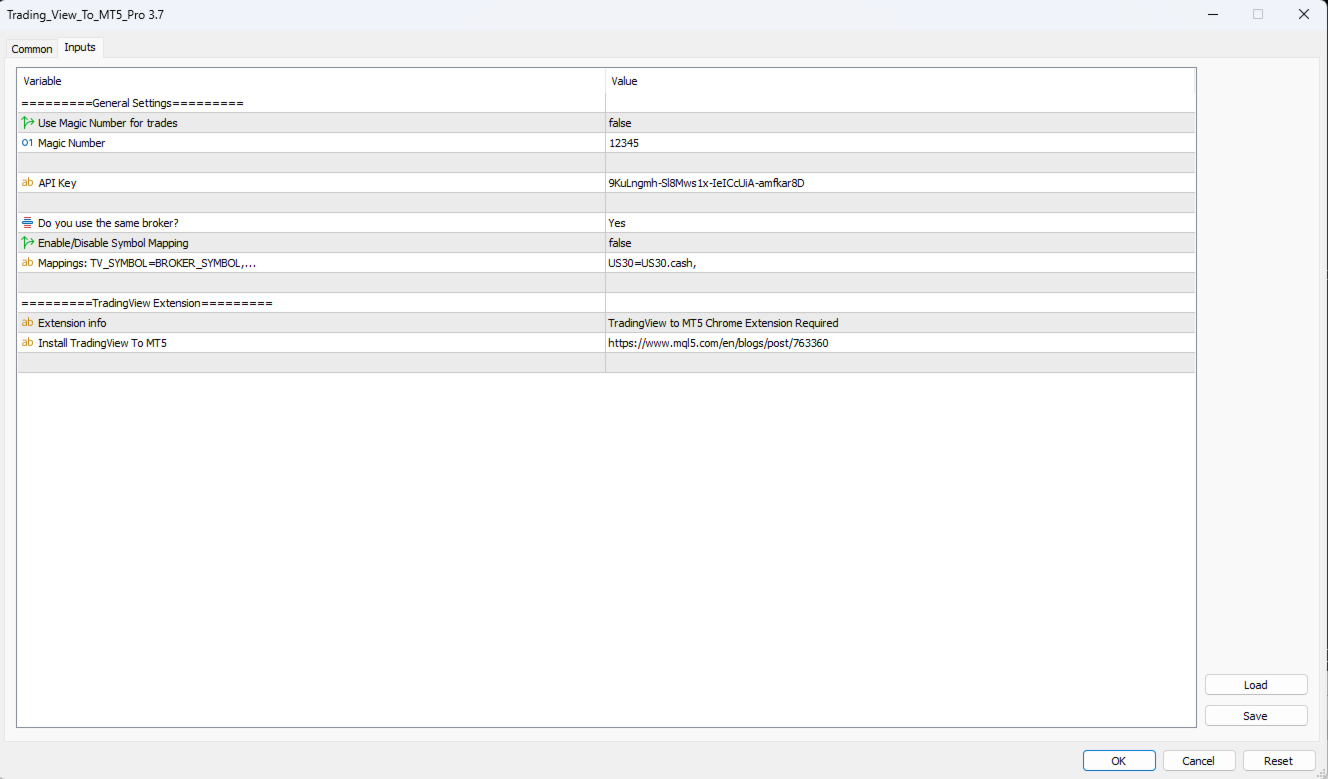This screenshot has height=779, width=1328.
Task: Switch to the Common tab
Action: (32, 49)
